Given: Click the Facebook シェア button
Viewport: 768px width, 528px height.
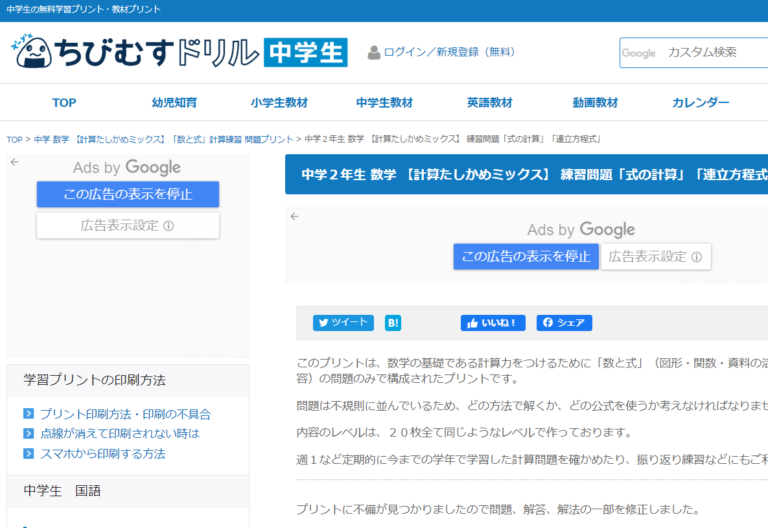Looking at the screenshot, I should point(564,323).
